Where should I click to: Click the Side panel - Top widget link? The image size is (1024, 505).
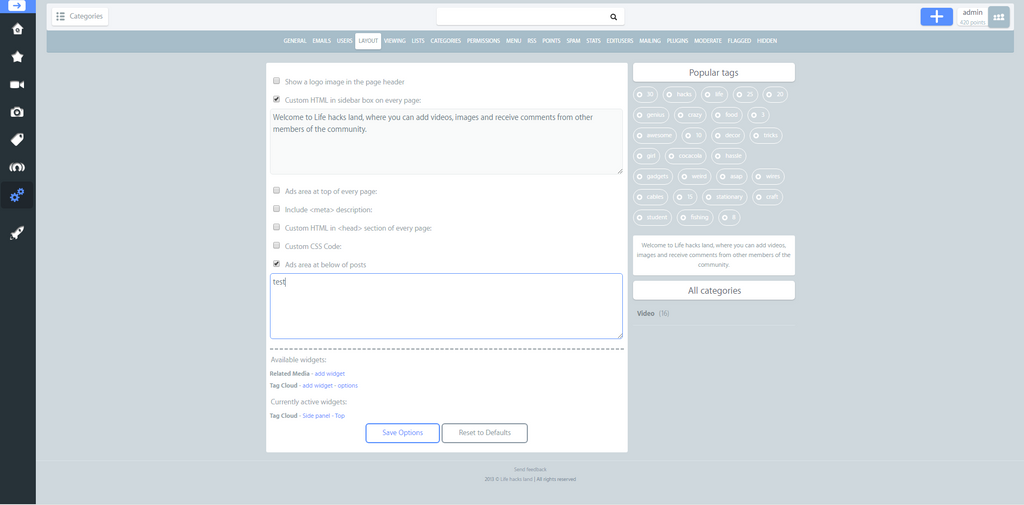pos(323,415)
